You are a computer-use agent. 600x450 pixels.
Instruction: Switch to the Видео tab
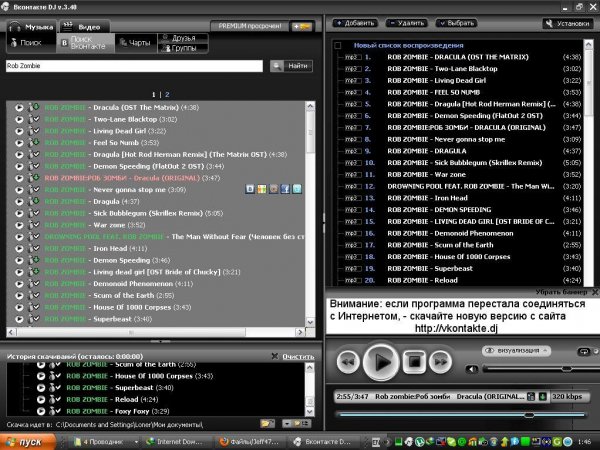pyautogui.click(x=84, y=27)
